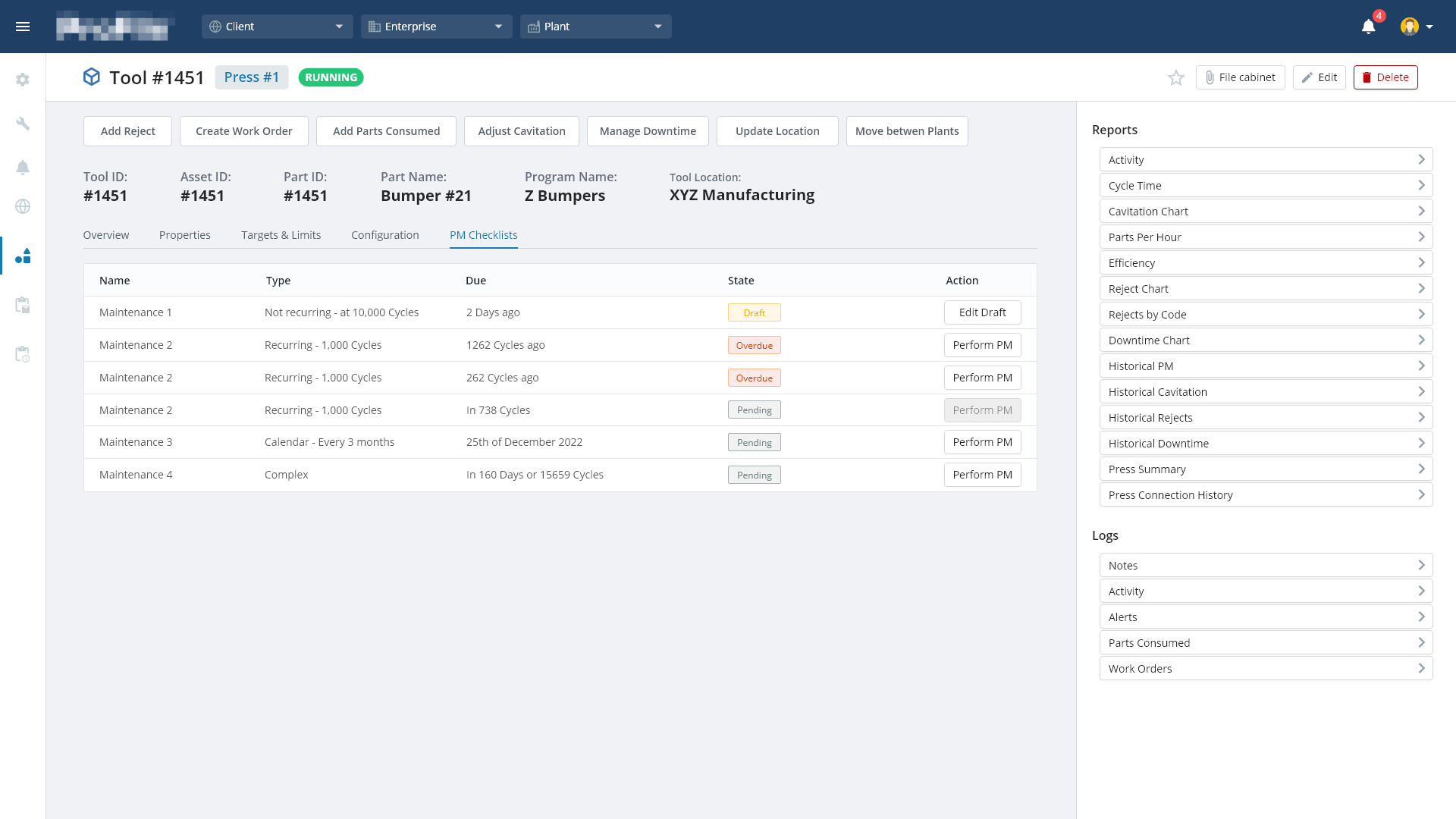Open the settings gear in the sidebar

tap(23, 80)
